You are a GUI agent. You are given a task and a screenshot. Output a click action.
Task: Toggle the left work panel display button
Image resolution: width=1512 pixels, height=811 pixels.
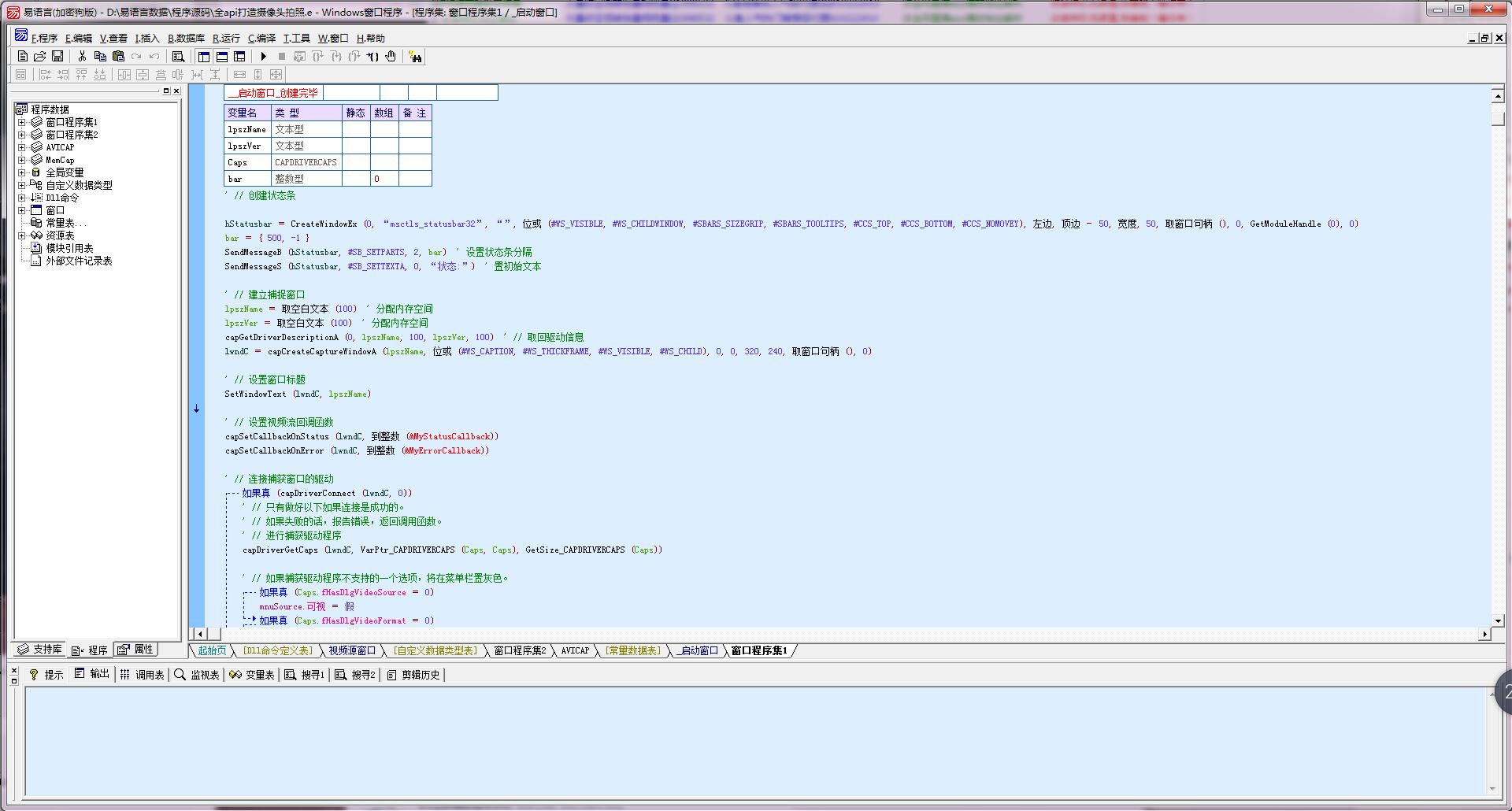204,57
